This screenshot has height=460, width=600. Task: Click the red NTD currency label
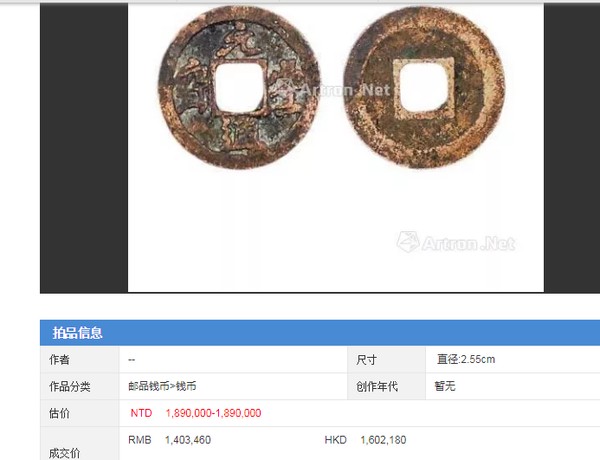(x=141, y=413)
